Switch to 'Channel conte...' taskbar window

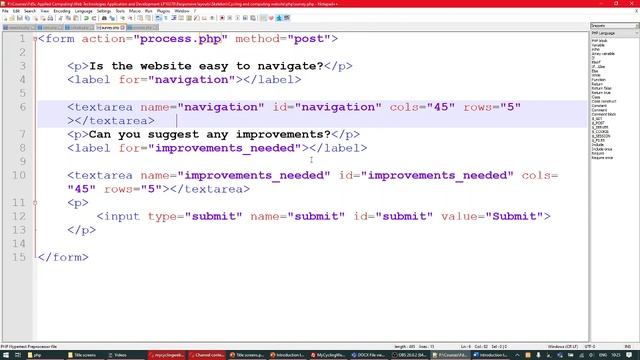(x=207, y=355)
